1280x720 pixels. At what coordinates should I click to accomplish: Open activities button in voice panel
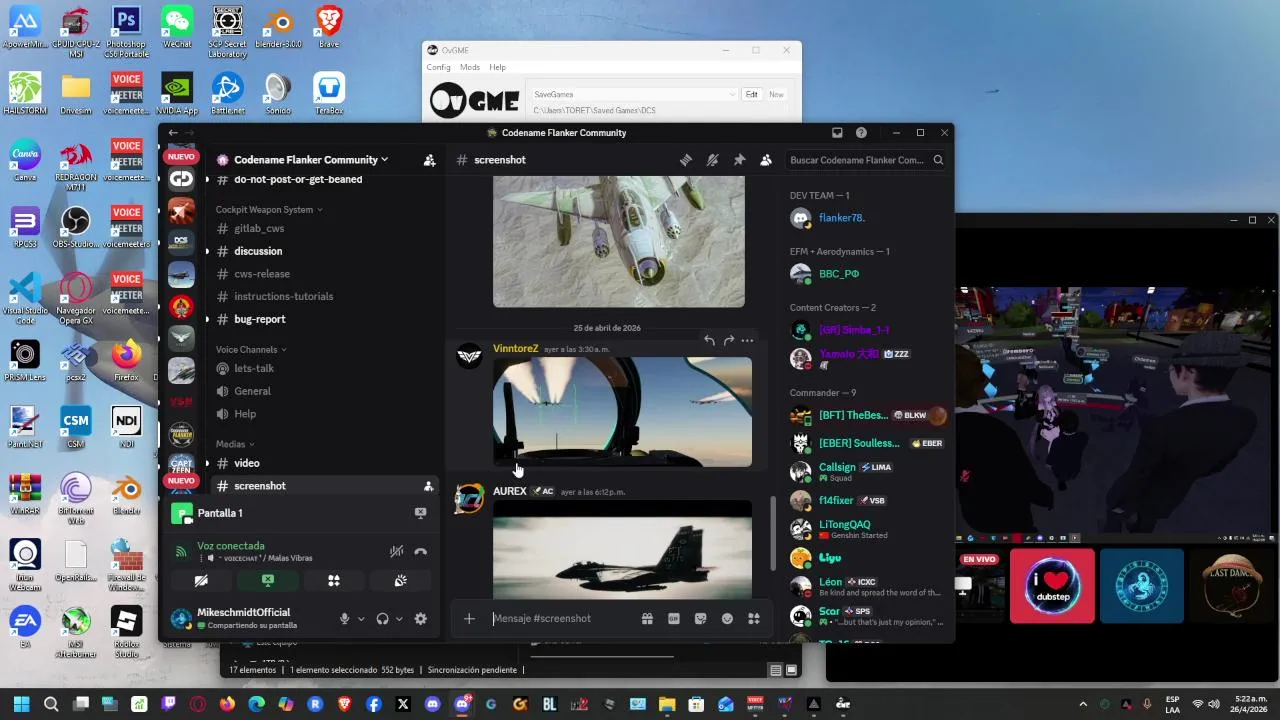click(334, 580)
